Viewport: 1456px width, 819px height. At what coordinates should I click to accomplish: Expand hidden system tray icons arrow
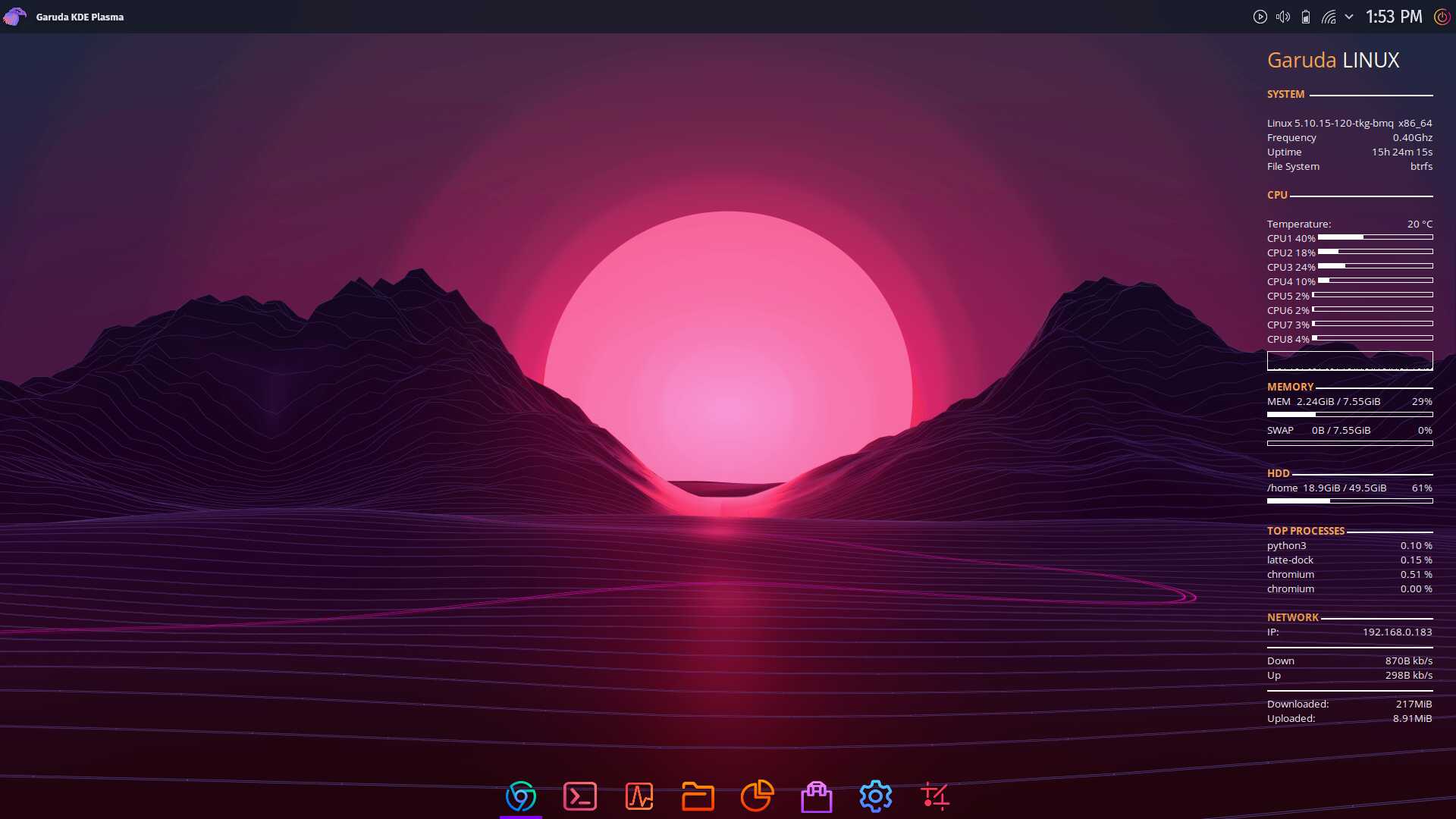pyautogui.click(x=1349, y=17)
